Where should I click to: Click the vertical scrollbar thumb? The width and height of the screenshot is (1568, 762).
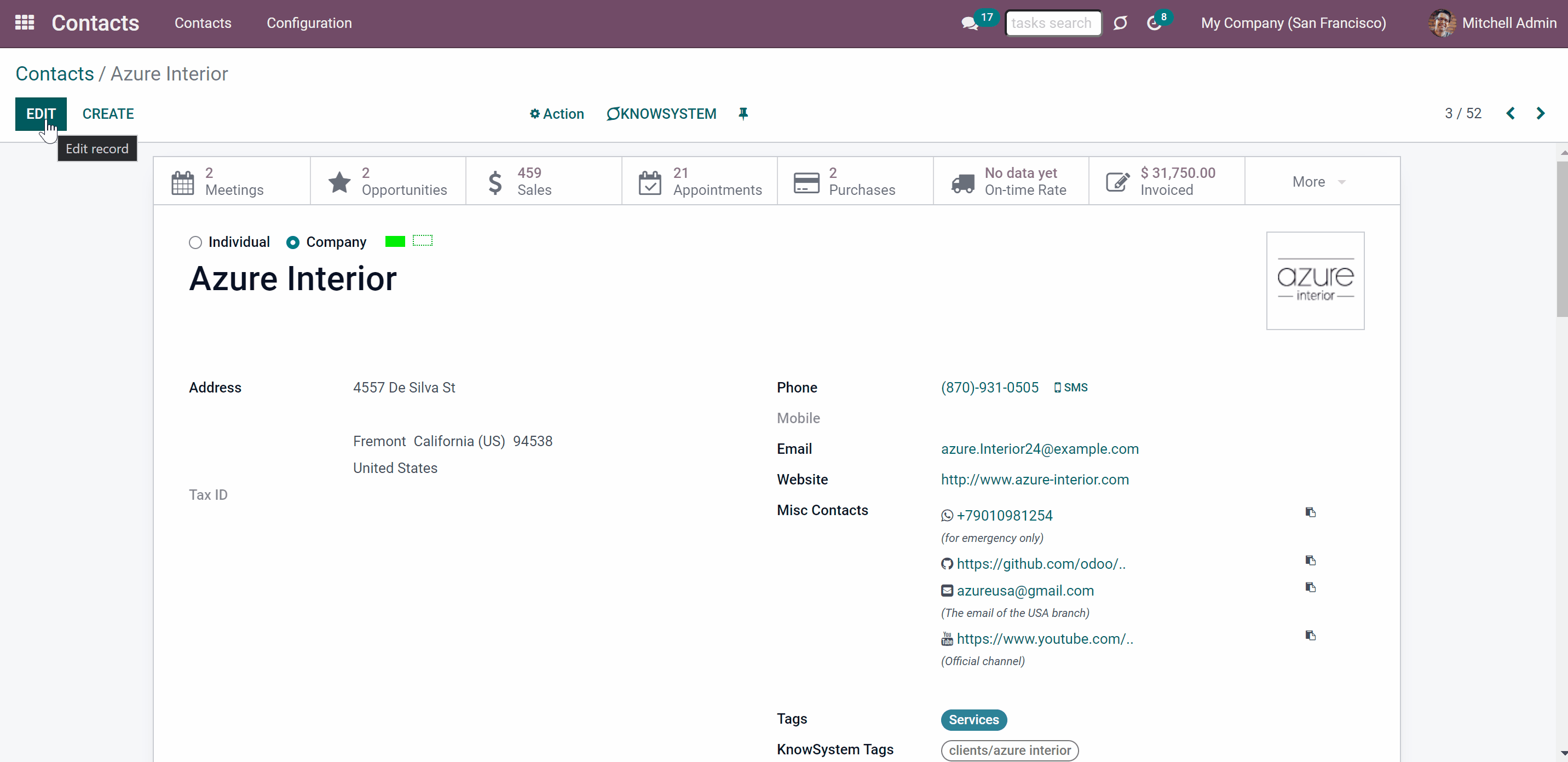coord(1562,239)
